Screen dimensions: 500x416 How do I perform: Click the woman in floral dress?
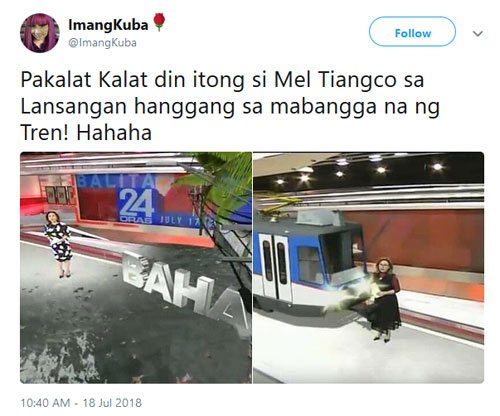click(59, 243)
